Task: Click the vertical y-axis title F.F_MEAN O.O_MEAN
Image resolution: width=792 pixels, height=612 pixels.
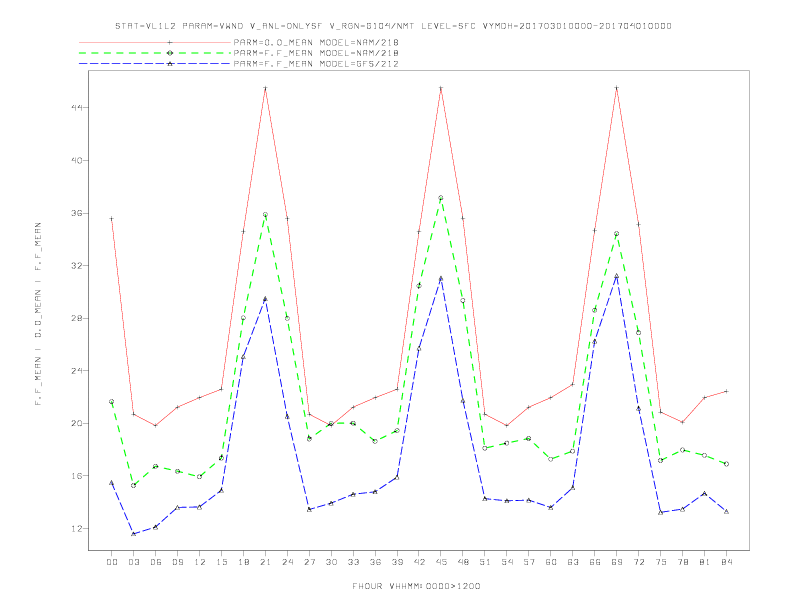Action: point(38,314)
